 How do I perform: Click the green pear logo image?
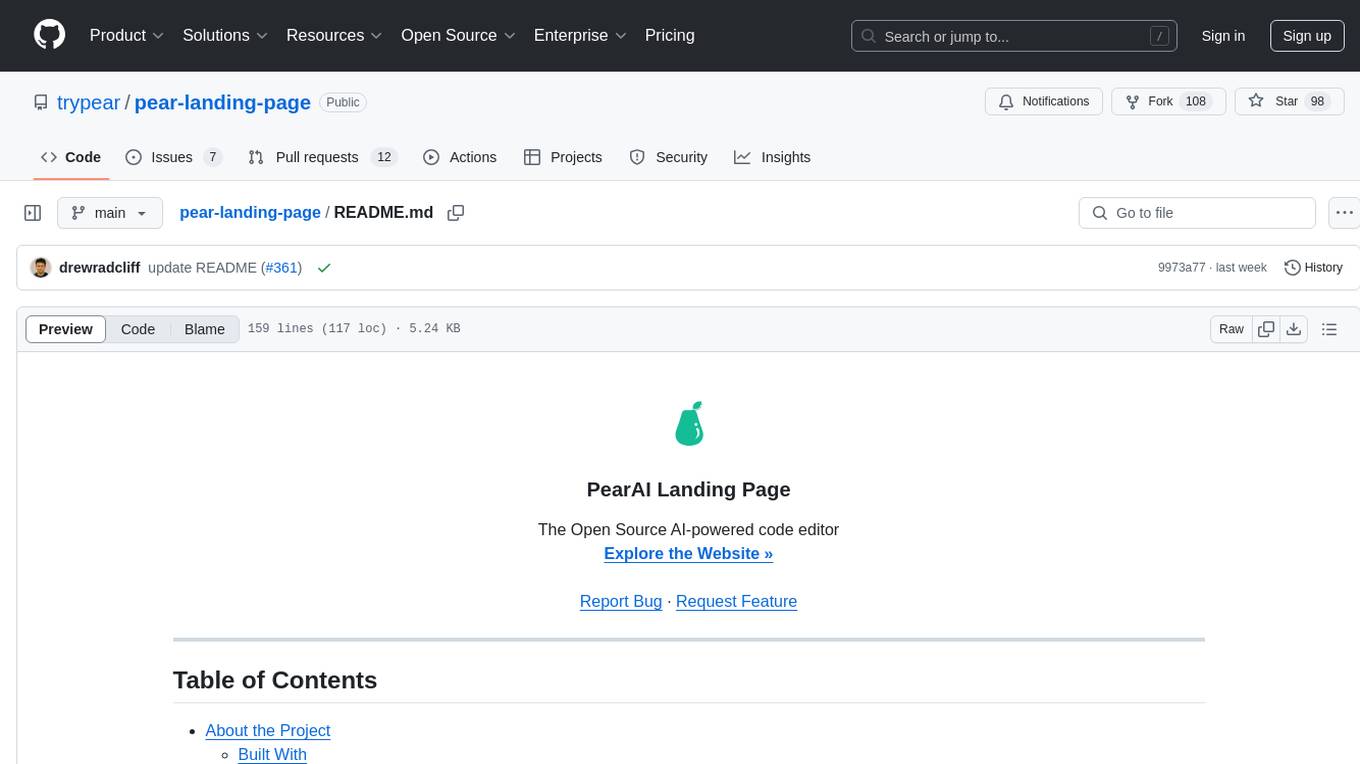point(689,423)
